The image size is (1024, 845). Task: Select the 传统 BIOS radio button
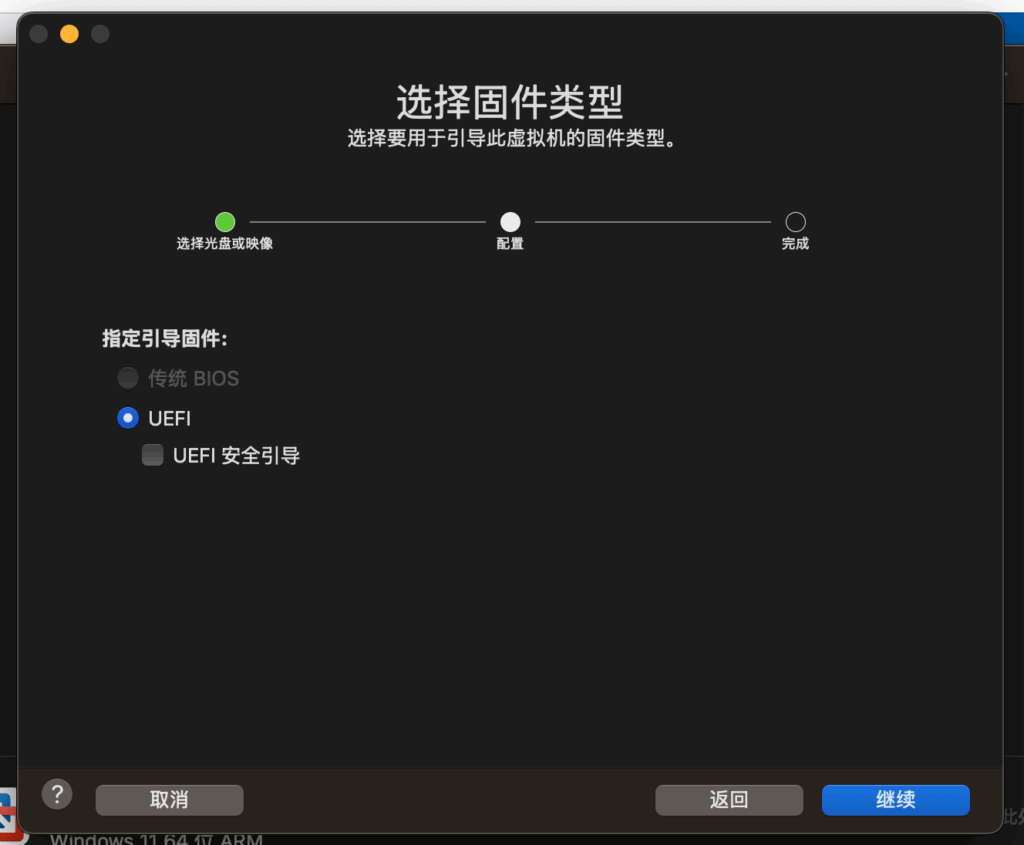coord(128,378)
